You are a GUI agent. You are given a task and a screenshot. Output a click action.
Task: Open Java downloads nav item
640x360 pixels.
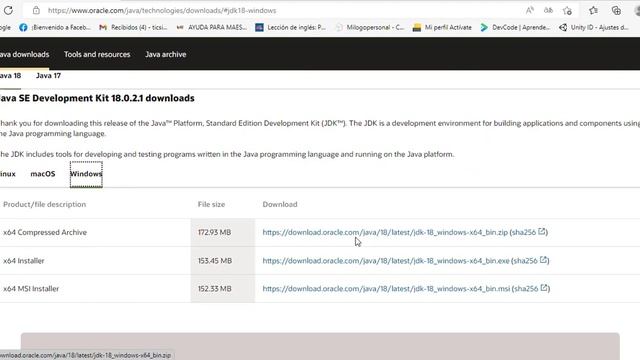(24, 54)
